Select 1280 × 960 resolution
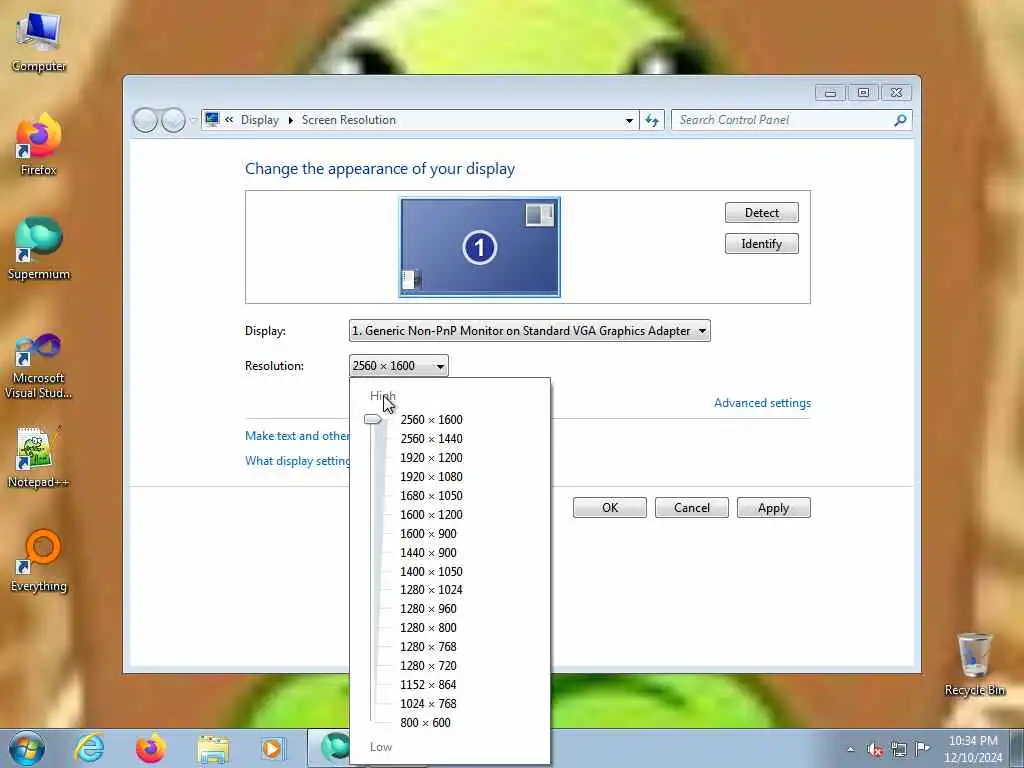Image resolution: width=1024 pixels, height=768 pixels. click(428, 609)
